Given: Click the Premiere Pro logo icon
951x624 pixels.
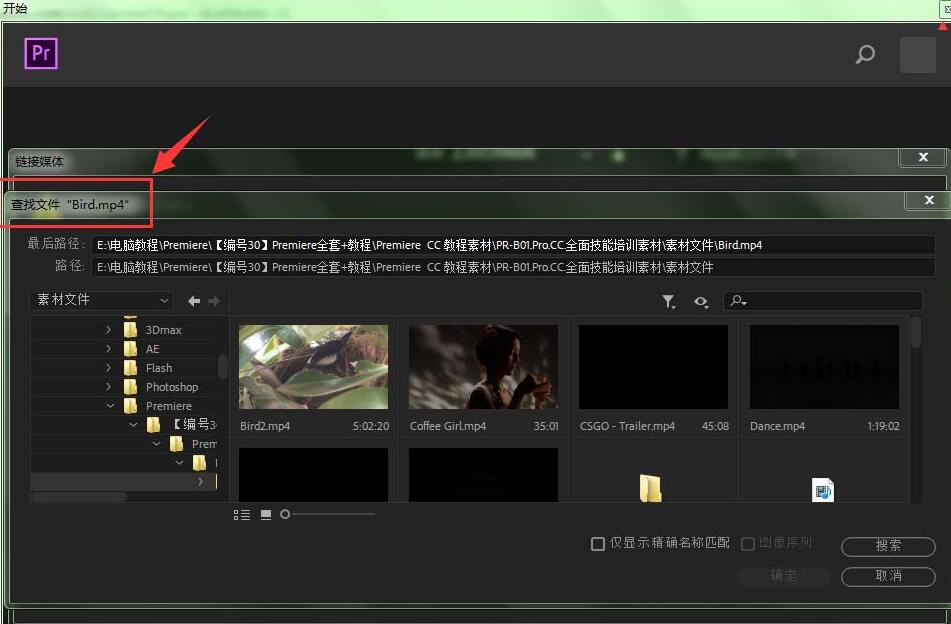Looking at the screenshot, I should (x=40, y=54).
